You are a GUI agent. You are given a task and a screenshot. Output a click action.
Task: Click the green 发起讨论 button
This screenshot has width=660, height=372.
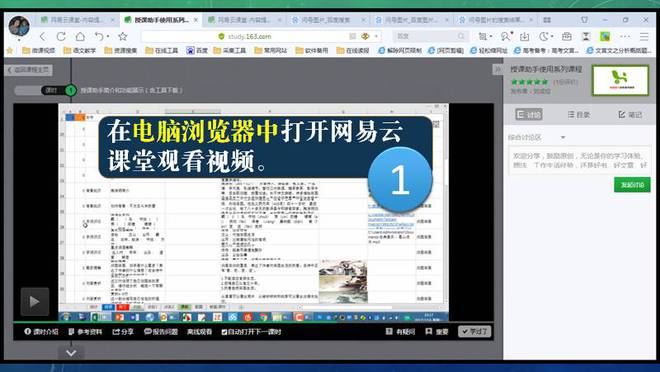632,185
